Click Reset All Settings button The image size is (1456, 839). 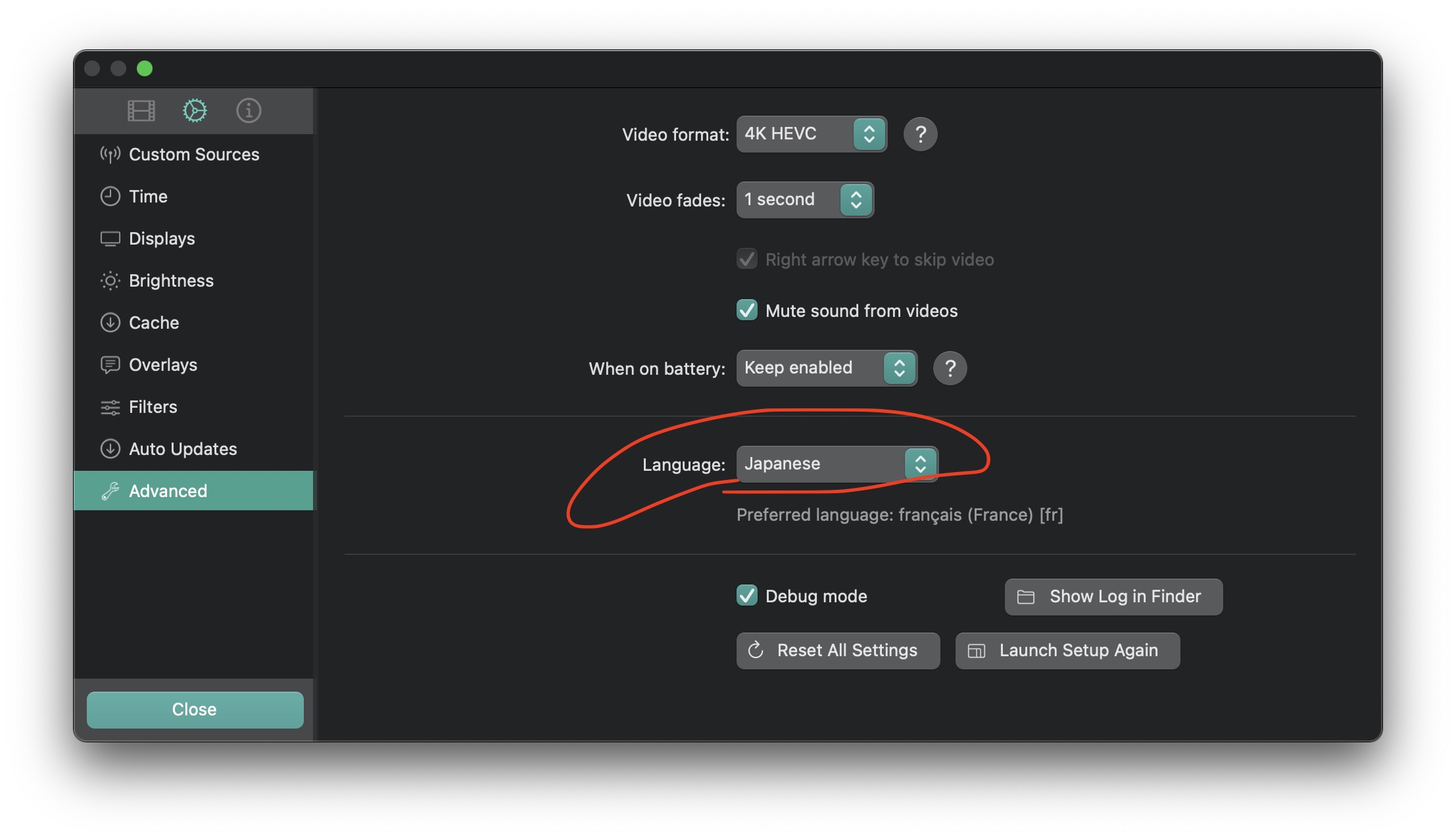click(838, 651)
